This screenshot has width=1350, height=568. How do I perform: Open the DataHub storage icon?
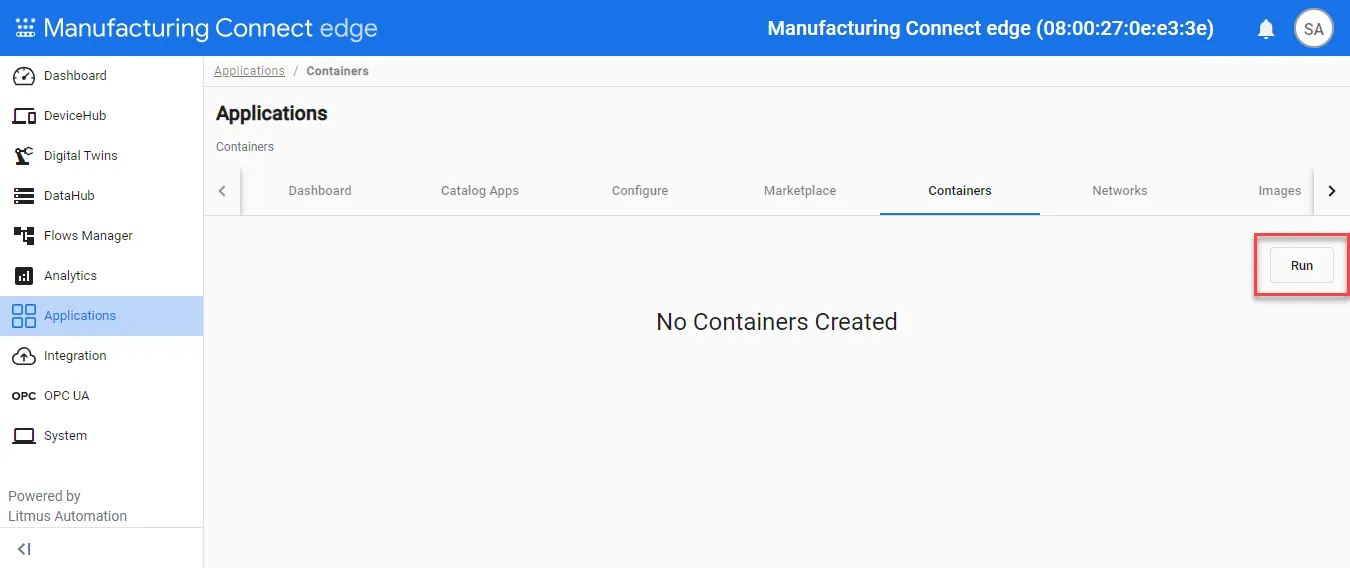24,196
